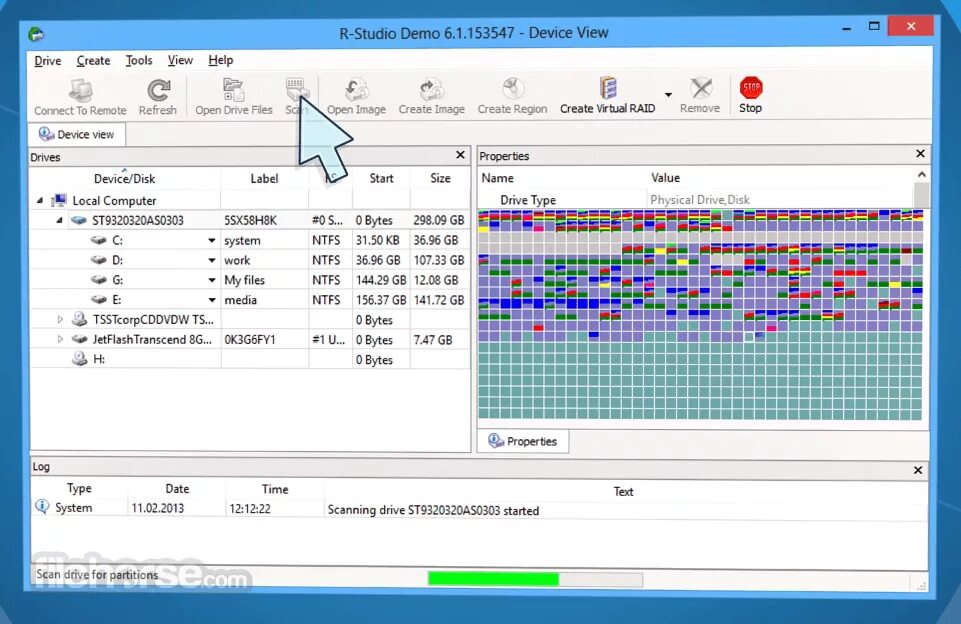
Task: Collapse the ST9320320AS0303 disk node
Action: (59, 220)
